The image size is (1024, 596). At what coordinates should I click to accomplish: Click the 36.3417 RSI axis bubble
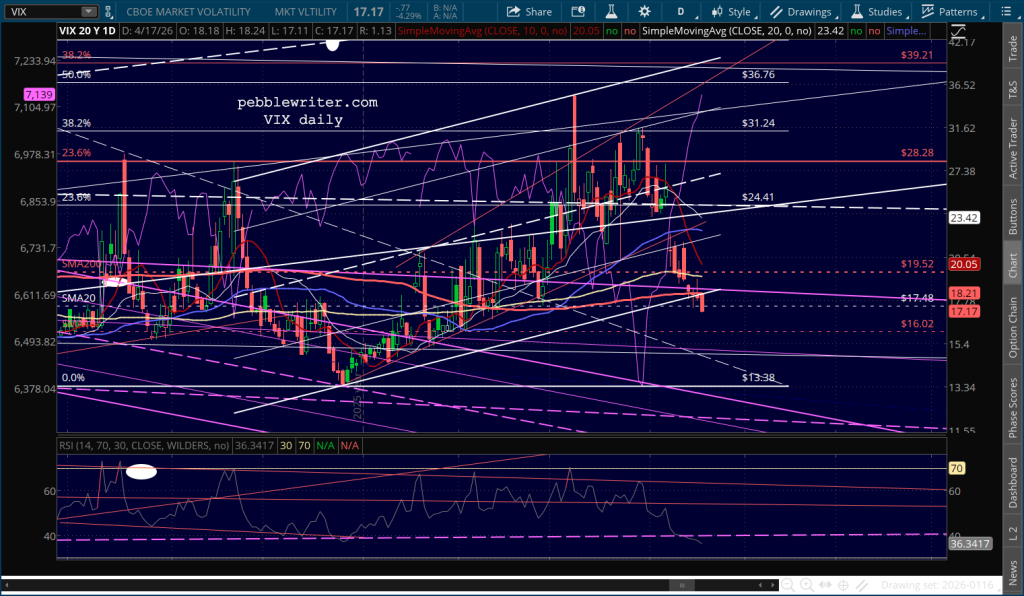point(970,544)
